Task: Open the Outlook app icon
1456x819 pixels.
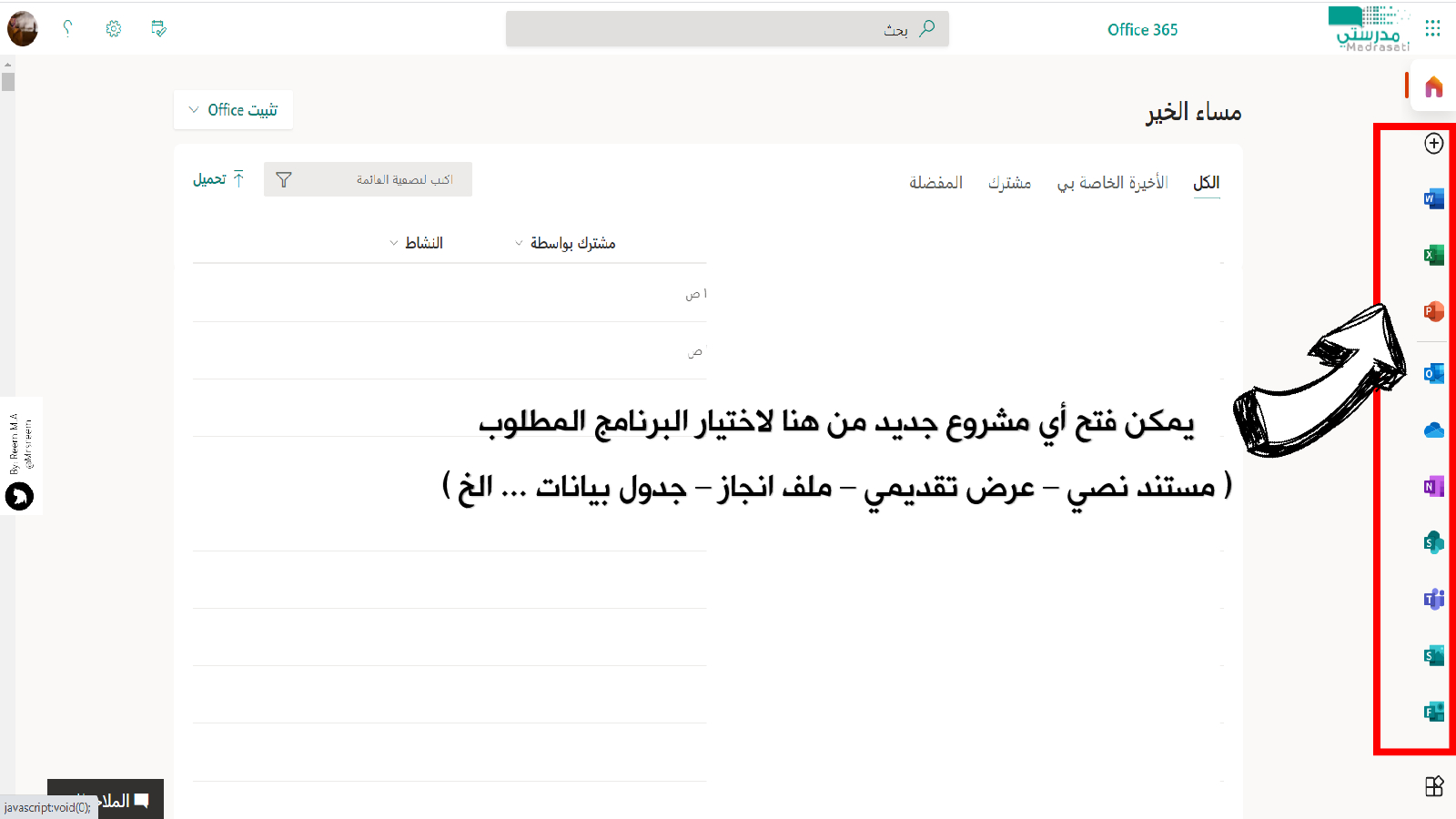Action: click(x=1433, y=373)
